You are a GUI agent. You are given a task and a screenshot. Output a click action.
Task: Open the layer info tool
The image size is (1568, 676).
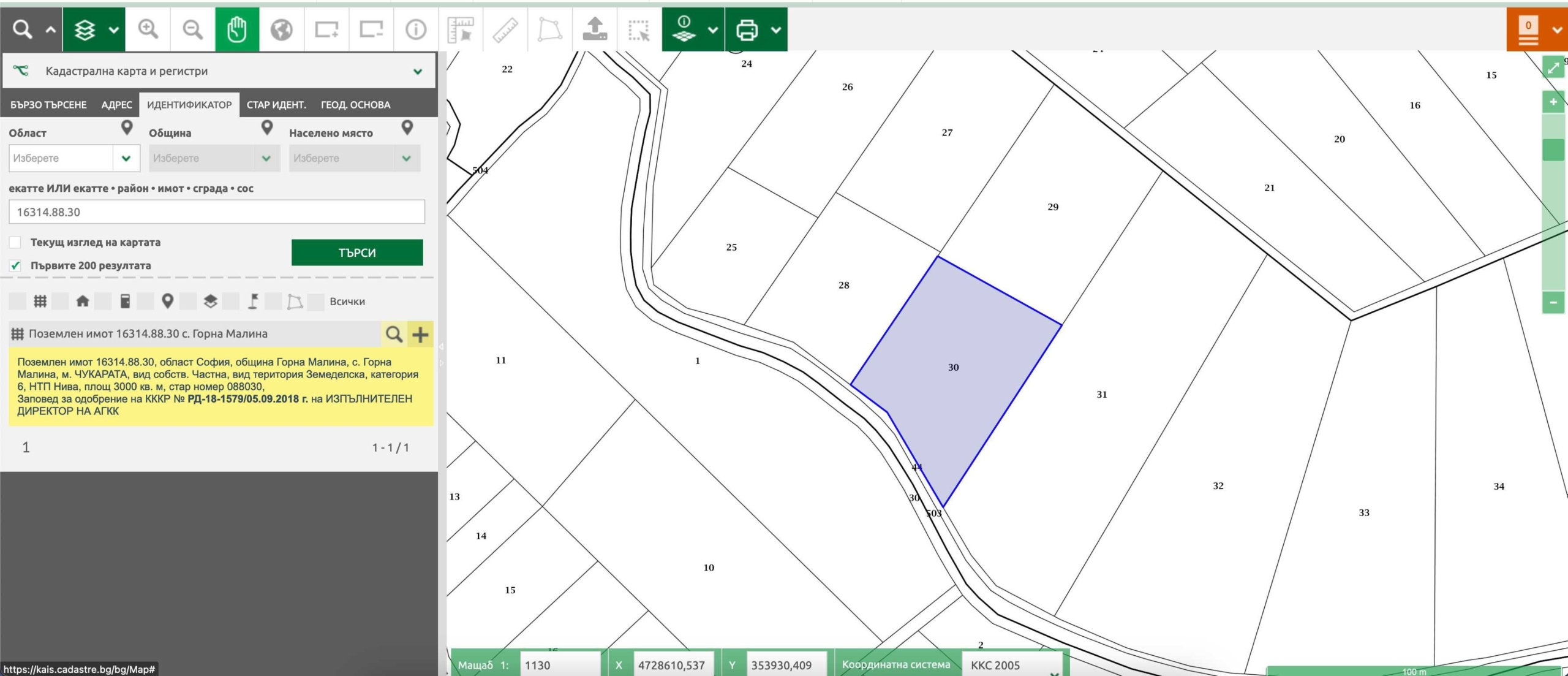684,29
